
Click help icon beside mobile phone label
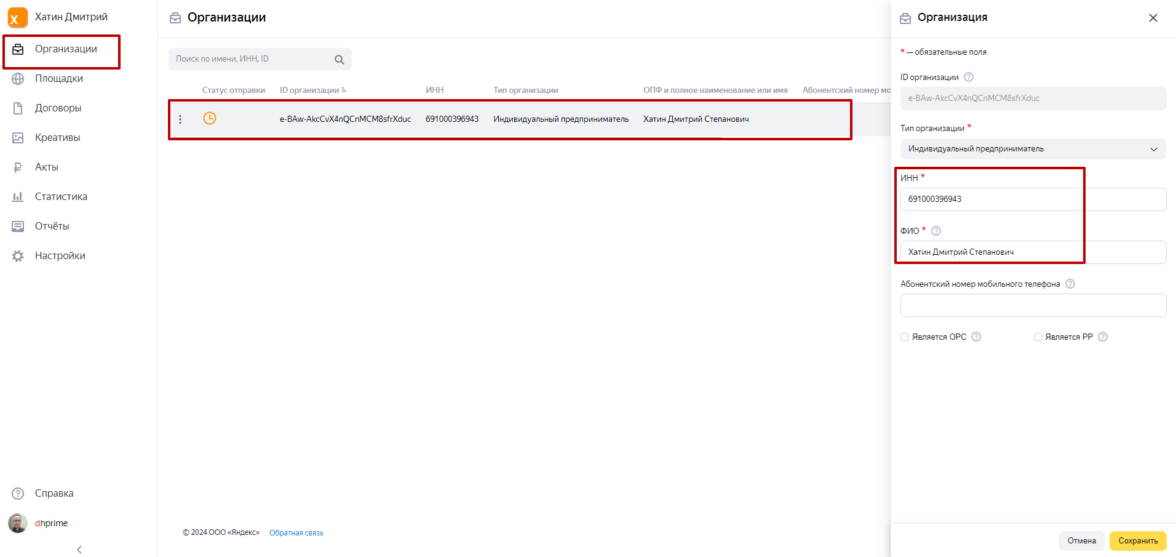tap(1070, 284)
